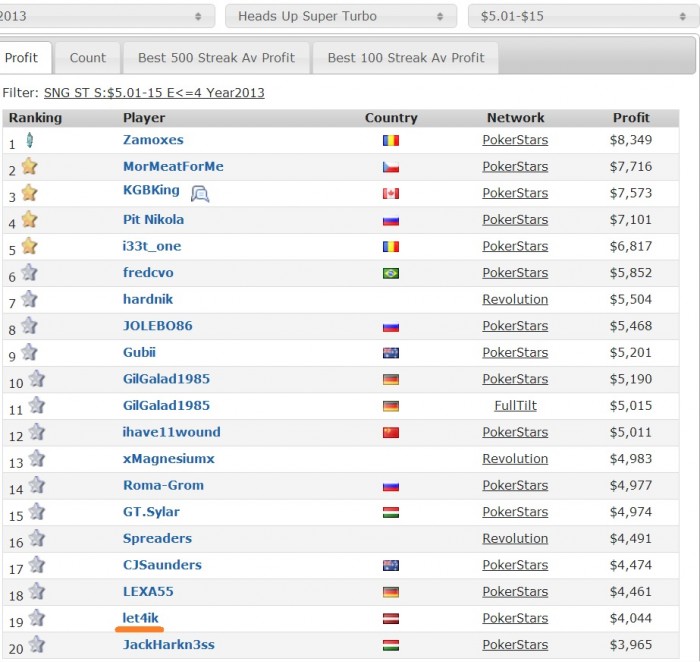Image resolution: width=700 pixels, height=662 pixels.
Task: Click the Russian flag in Roma-Grom's row
Action: point(391,486)
